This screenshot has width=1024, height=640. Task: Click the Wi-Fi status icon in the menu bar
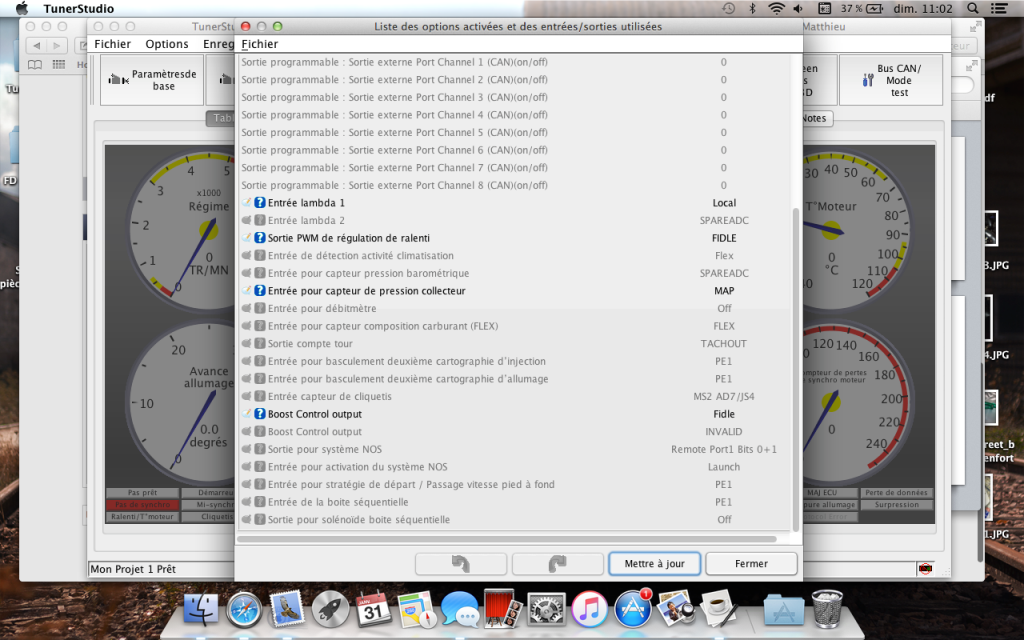(776, 8)
